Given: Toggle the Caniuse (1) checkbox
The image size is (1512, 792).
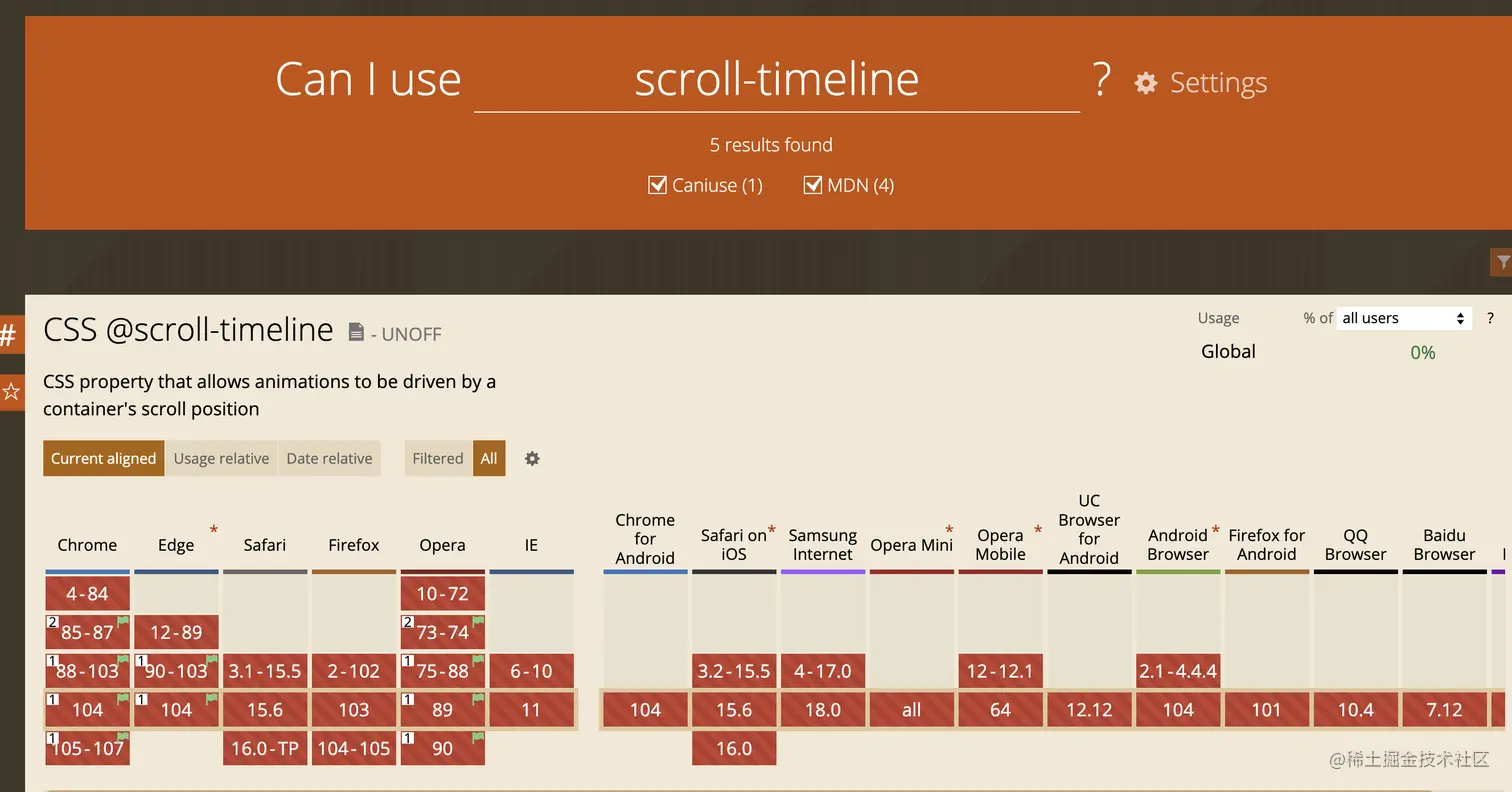Looking at the screenshot, I should tap(657, 185).
